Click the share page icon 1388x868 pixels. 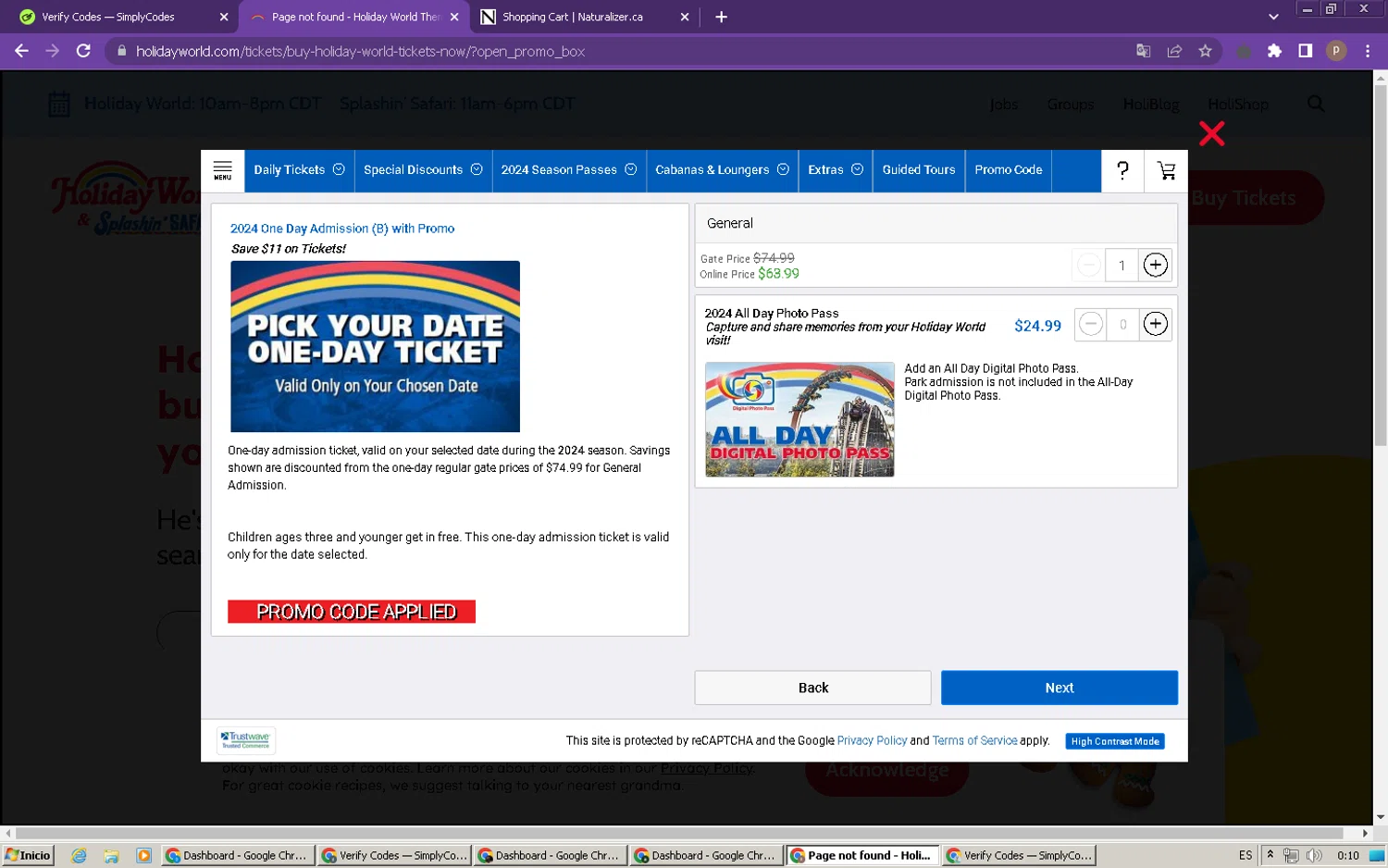pyautogui.click(x=1174, y=51)
